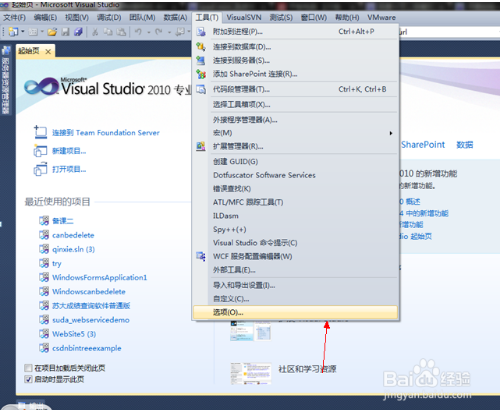
Task: Open the Redo history dropdown arrow
Action: (x=169, y=32)
